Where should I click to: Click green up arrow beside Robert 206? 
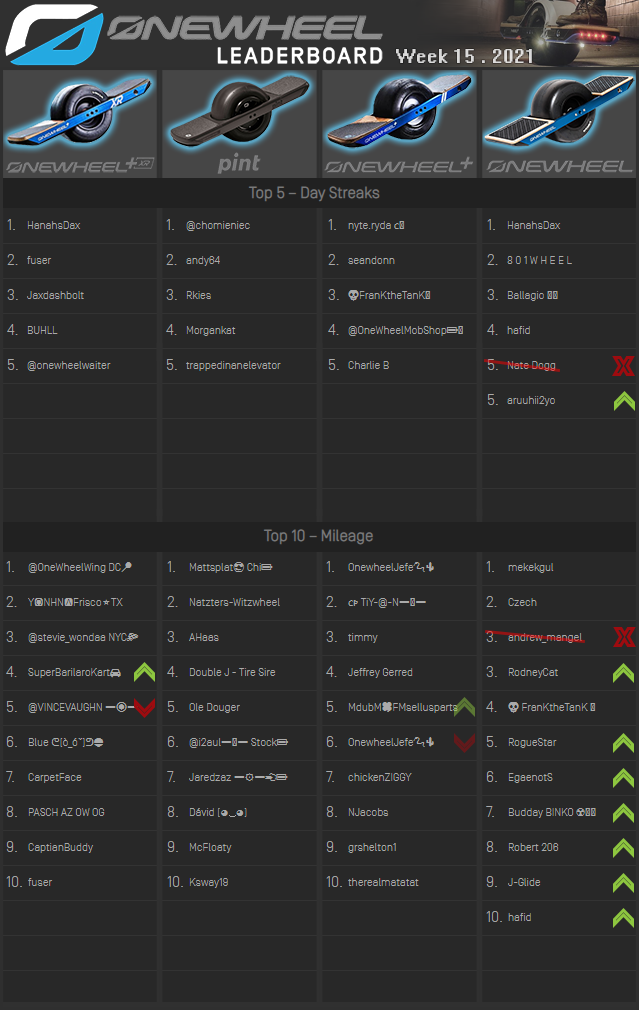(x=623, y=848)
